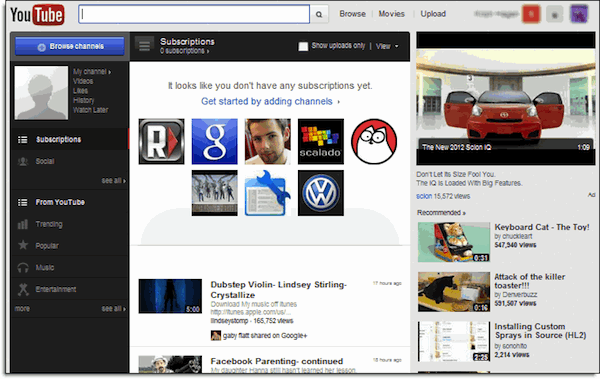Select the Google g channel icon
Screen dimensions: 600x379
coord(215,141)
